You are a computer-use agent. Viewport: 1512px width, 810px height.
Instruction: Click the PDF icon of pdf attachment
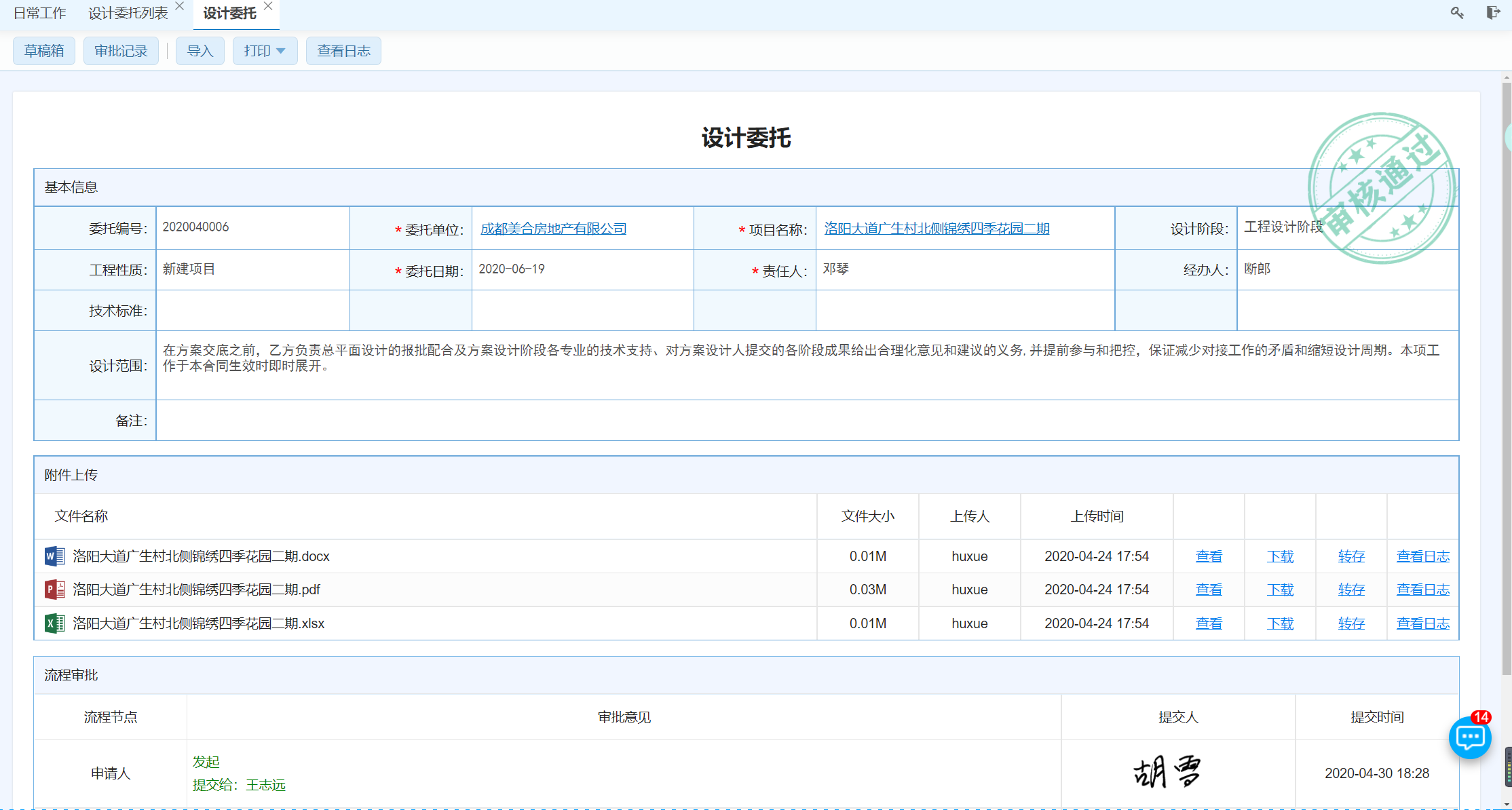54,590
